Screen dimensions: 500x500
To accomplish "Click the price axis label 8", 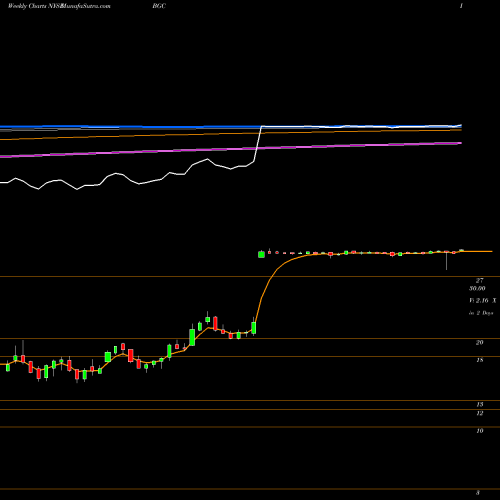I will [x=478, y=493].
